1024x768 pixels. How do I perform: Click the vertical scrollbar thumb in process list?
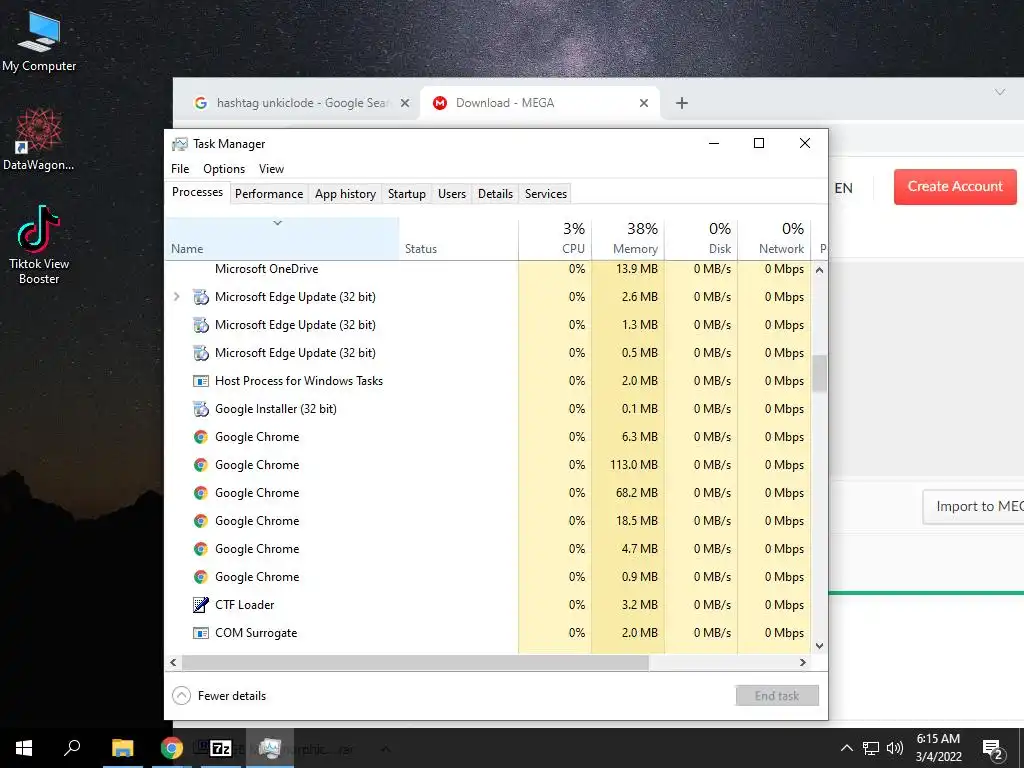coord(820,374)
